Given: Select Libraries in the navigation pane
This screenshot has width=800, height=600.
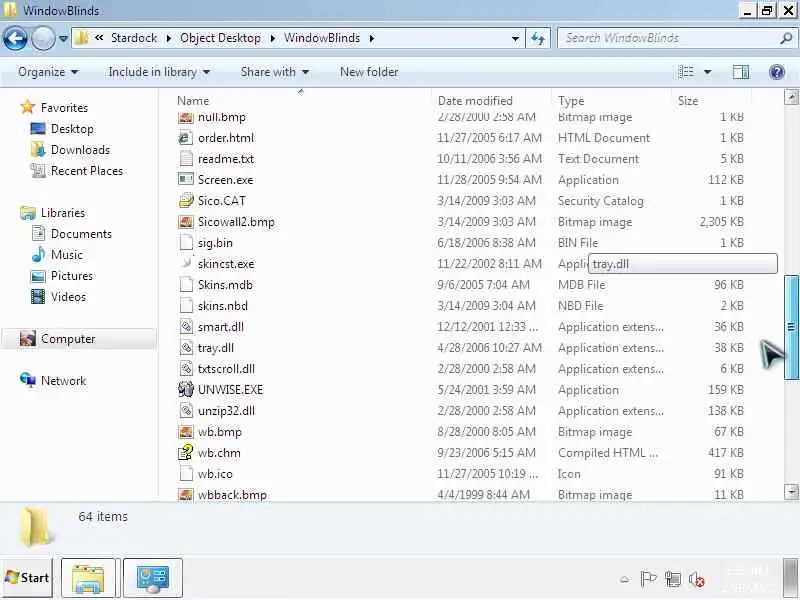Looking at the screenshot, I should 63,213.
